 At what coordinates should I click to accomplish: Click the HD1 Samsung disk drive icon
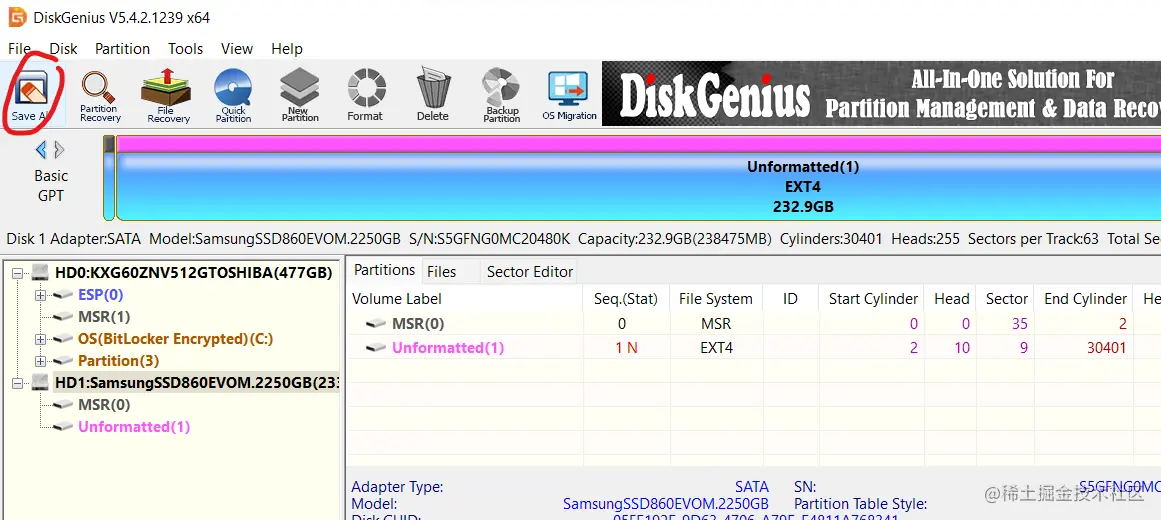(x=41, y=382)
